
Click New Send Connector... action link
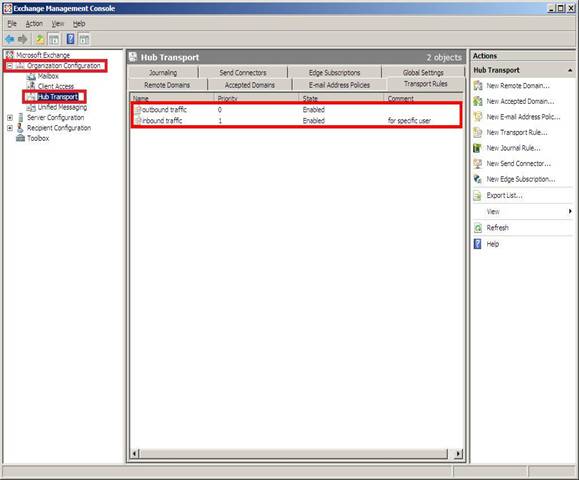coord(518,164)
